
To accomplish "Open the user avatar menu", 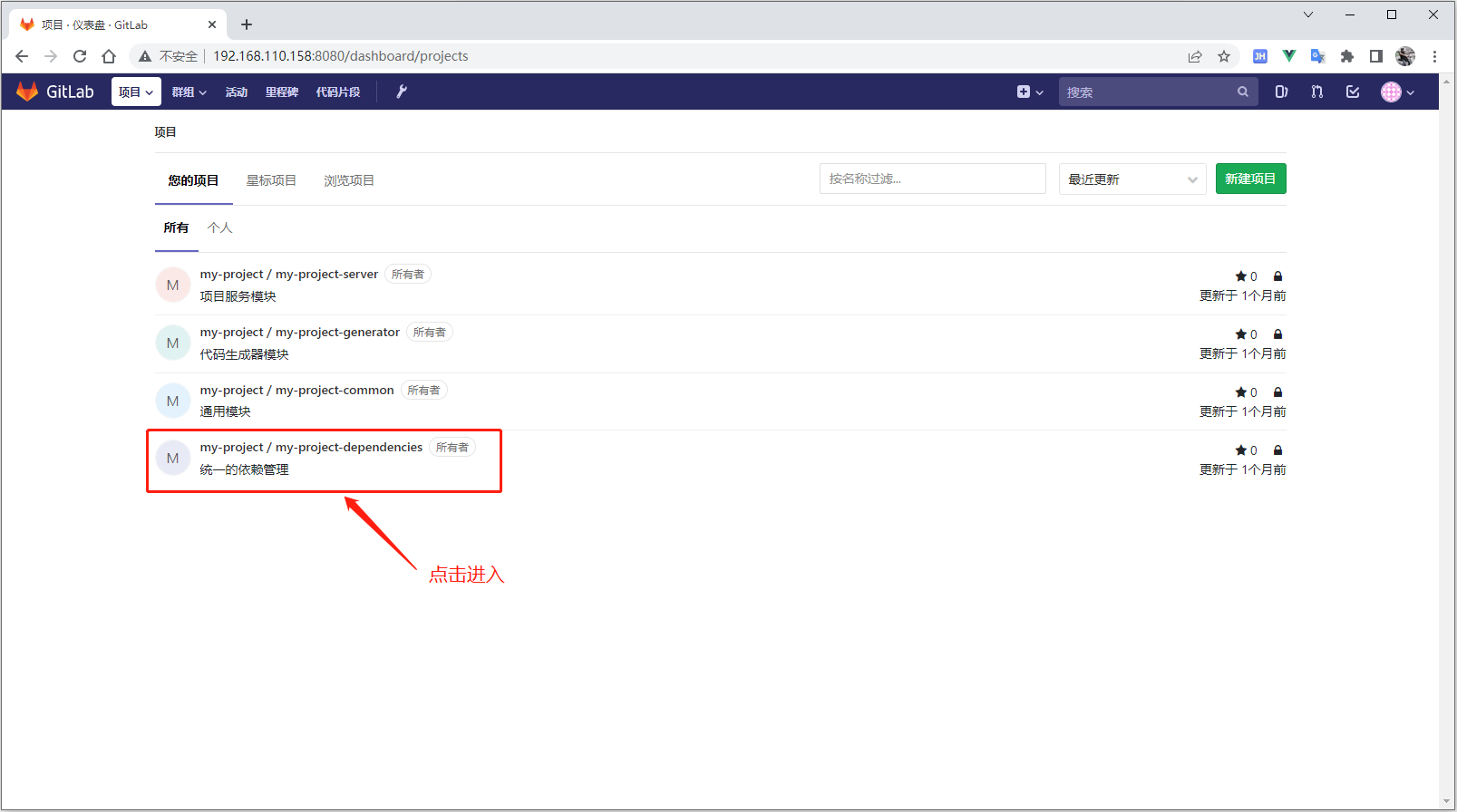I will pyautogui.click(x=1397, y=92).
